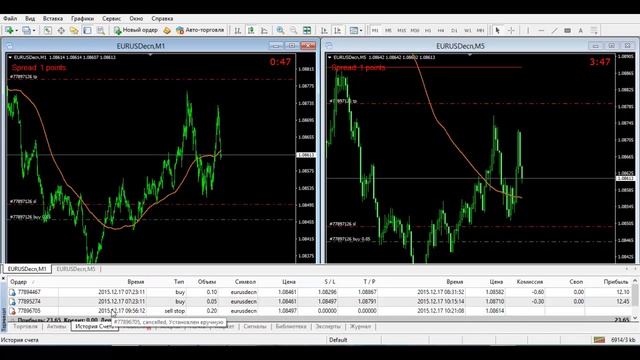This screenshot has height=360, width=640.
Task: Switch to the EURUSDecn,M5 chart tab
Action: click(x=76, y=269)
